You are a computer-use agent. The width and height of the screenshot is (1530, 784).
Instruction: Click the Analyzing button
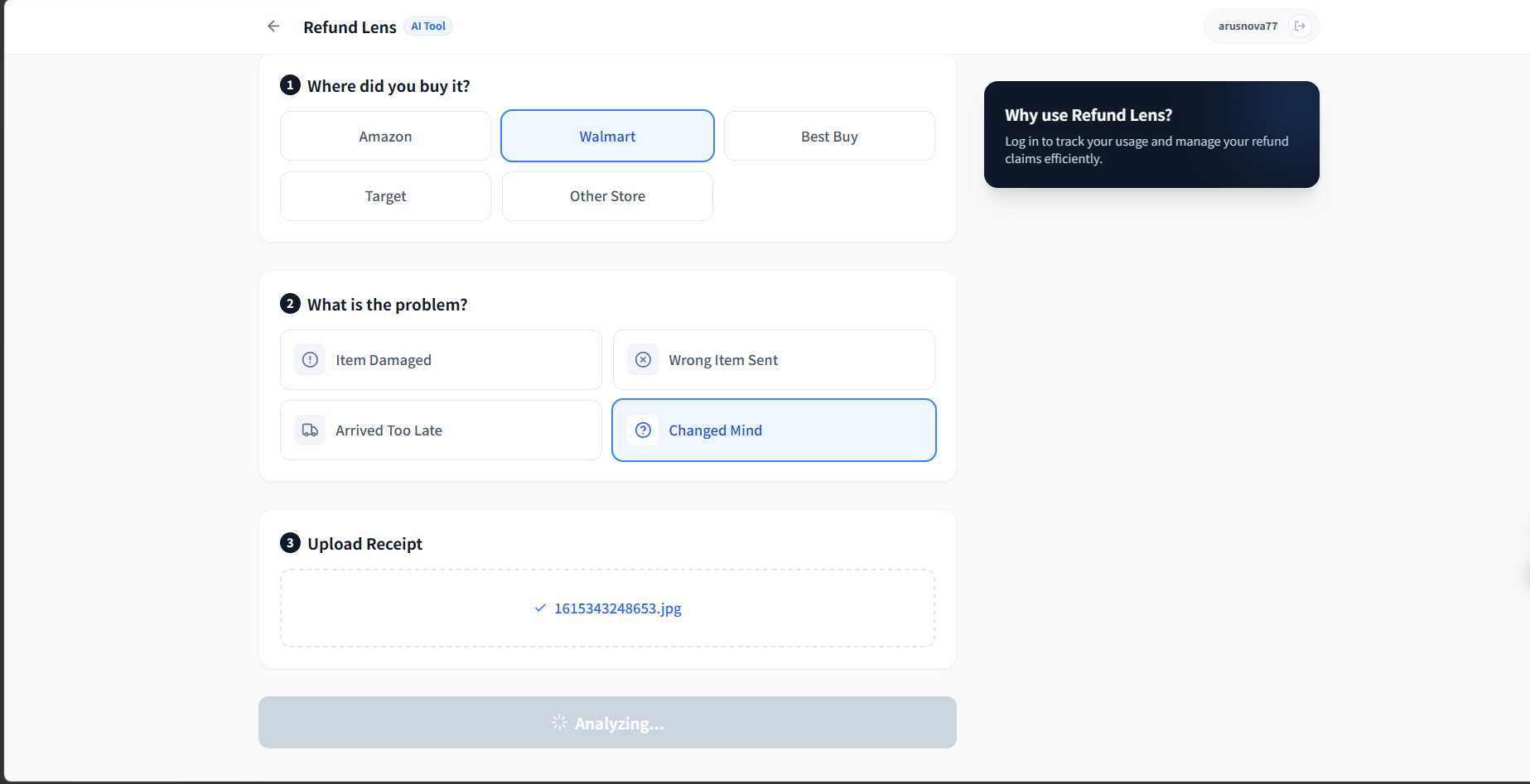(x=607, y=722)
